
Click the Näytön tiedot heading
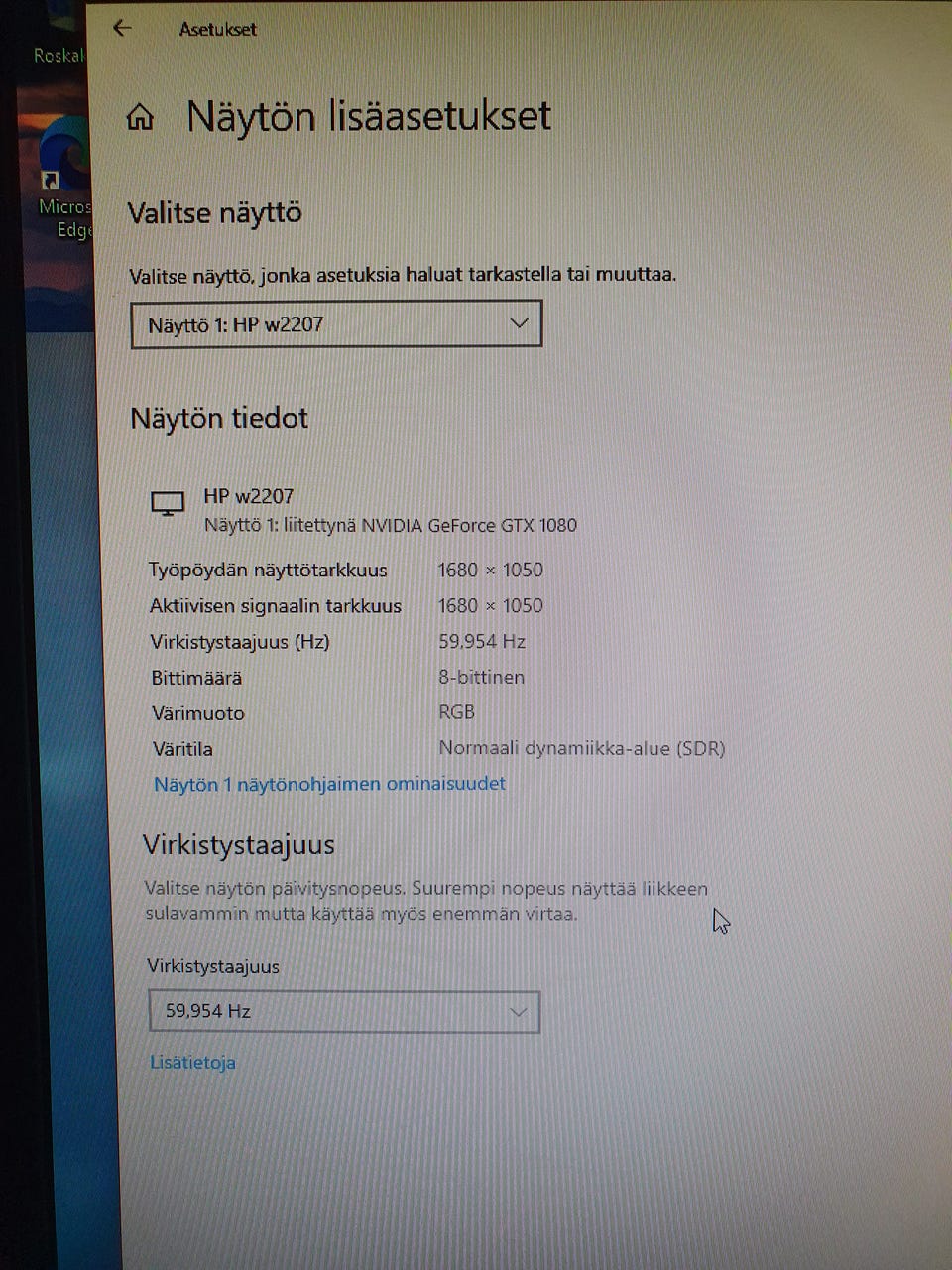(219, 418)
